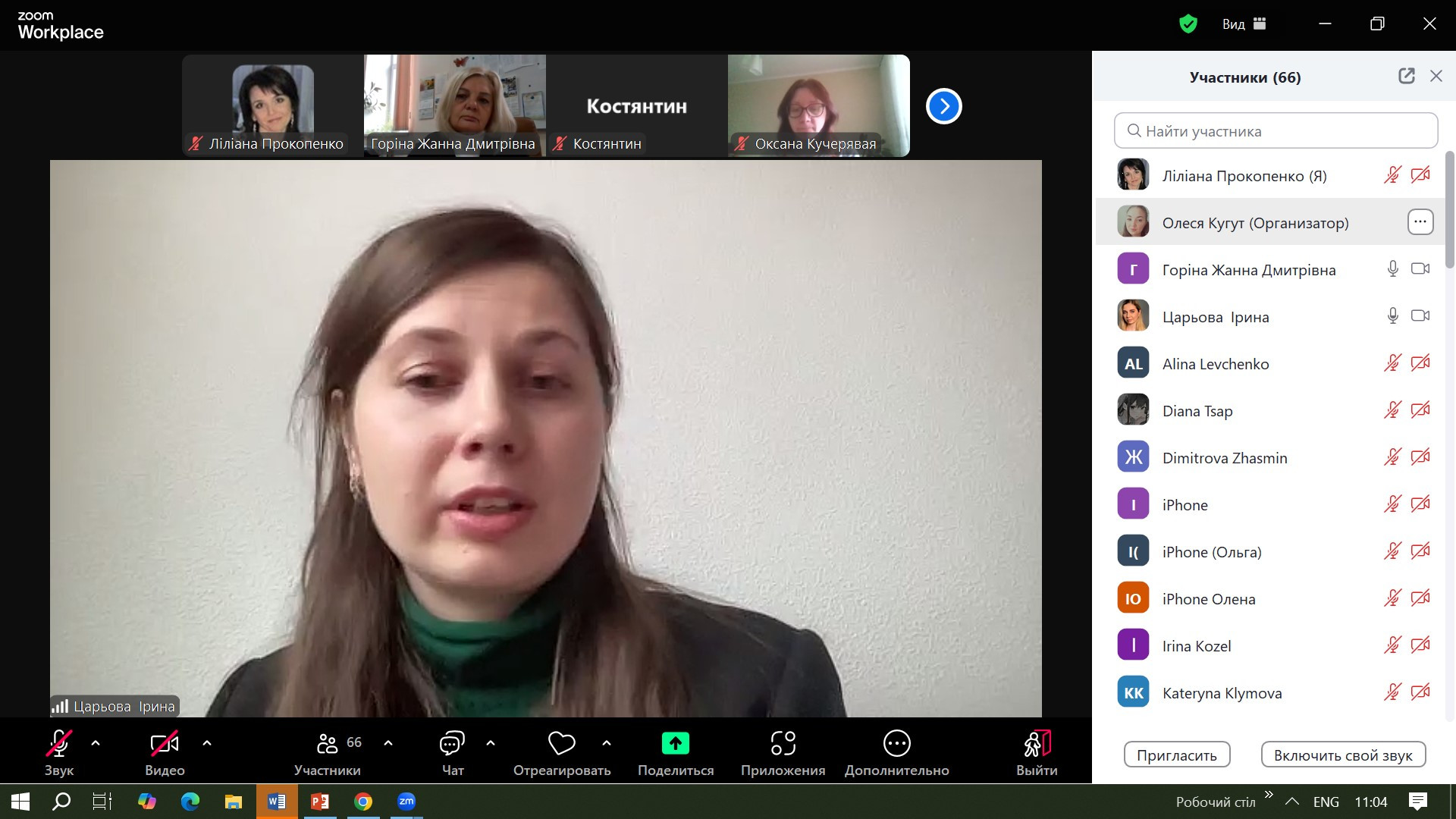Click the More options ellipsis icon
The width and height of the screenshot is (1456, 819).
click(896, 744)
